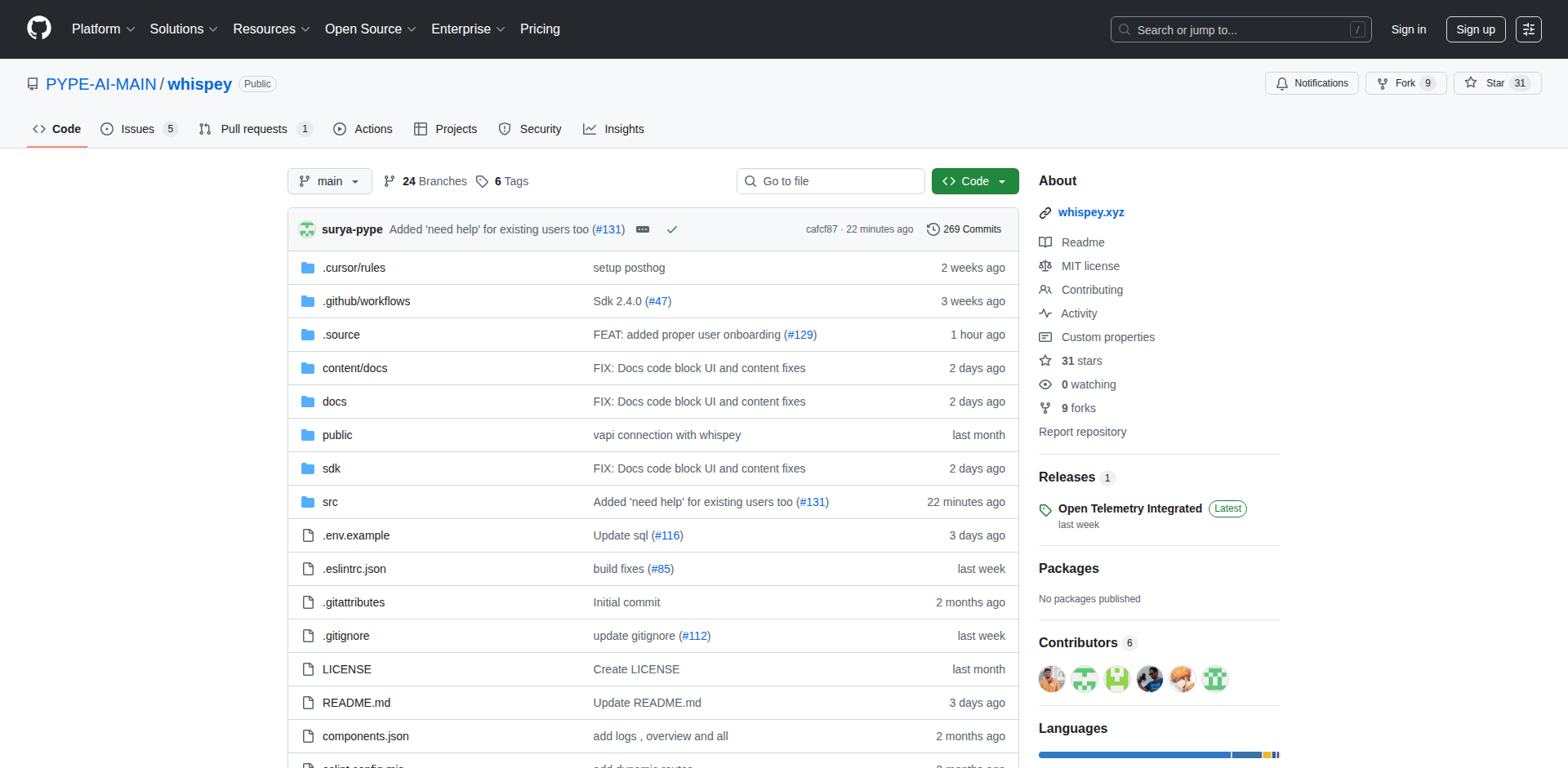Select the Code tab

pyautogui.click(x=57, y=129)
